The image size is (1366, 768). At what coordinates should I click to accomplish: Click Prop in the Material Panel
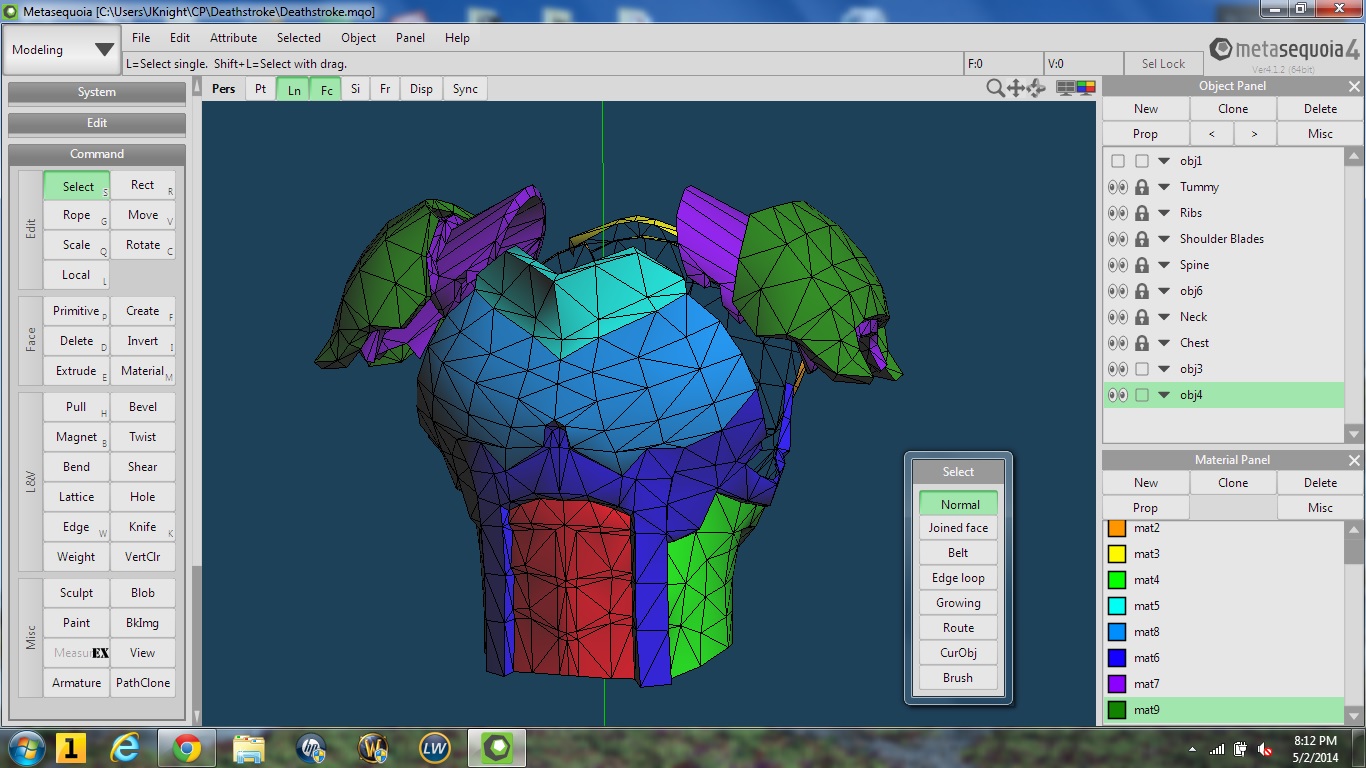(1146, 508)
